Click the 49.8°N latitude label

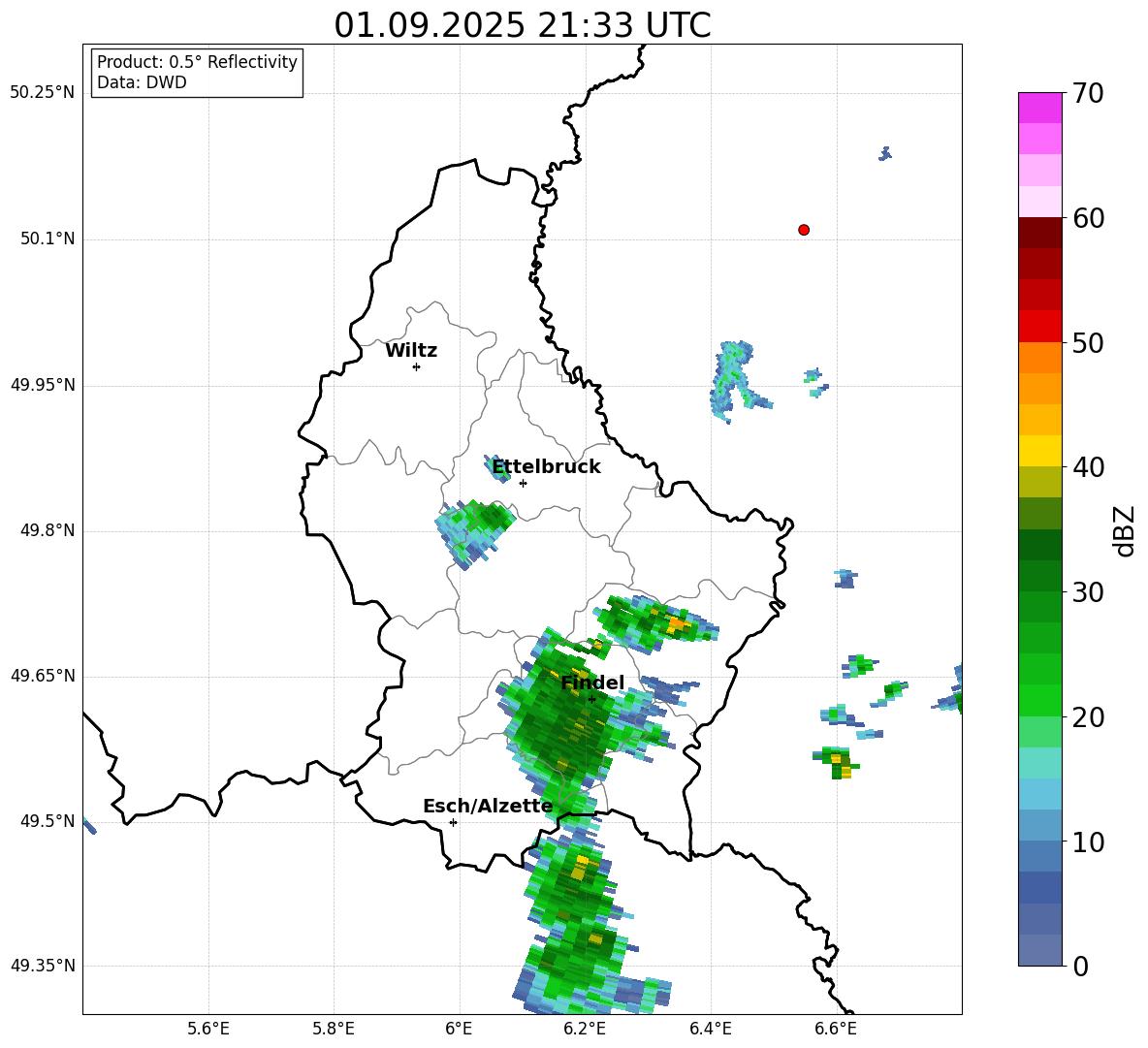point(48,530)
